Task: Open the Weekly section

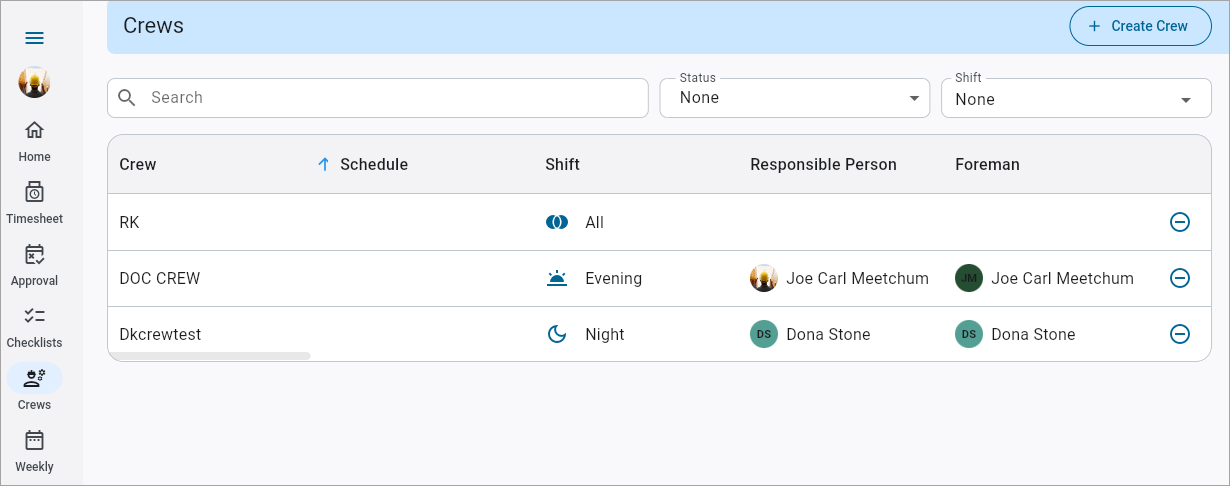Action: (34, 451)
